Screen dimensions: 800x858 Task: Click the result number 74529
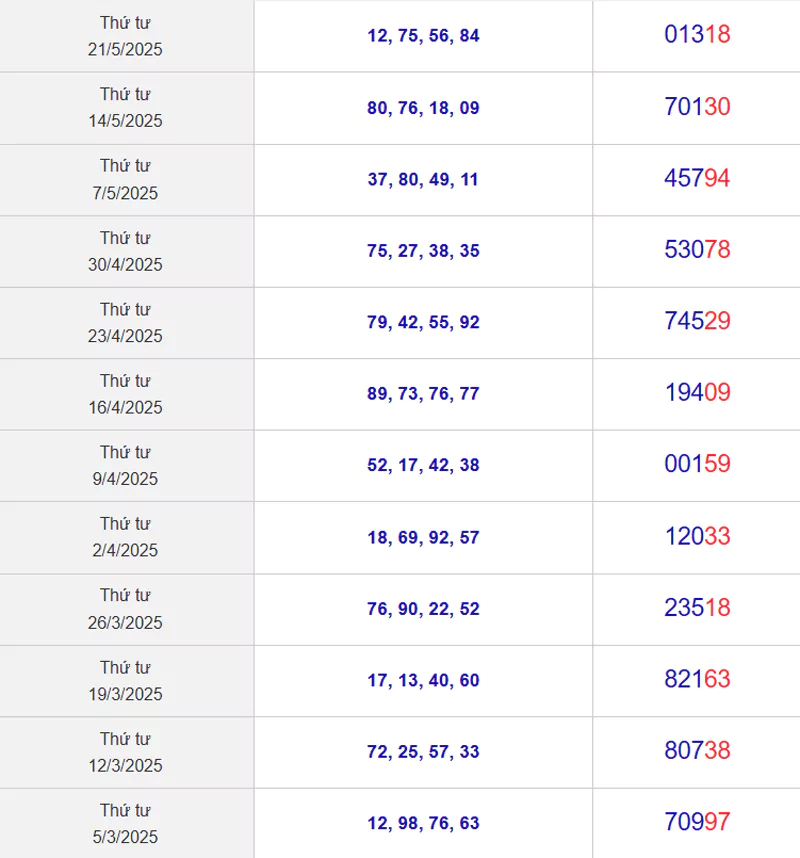tap(697, 321)
